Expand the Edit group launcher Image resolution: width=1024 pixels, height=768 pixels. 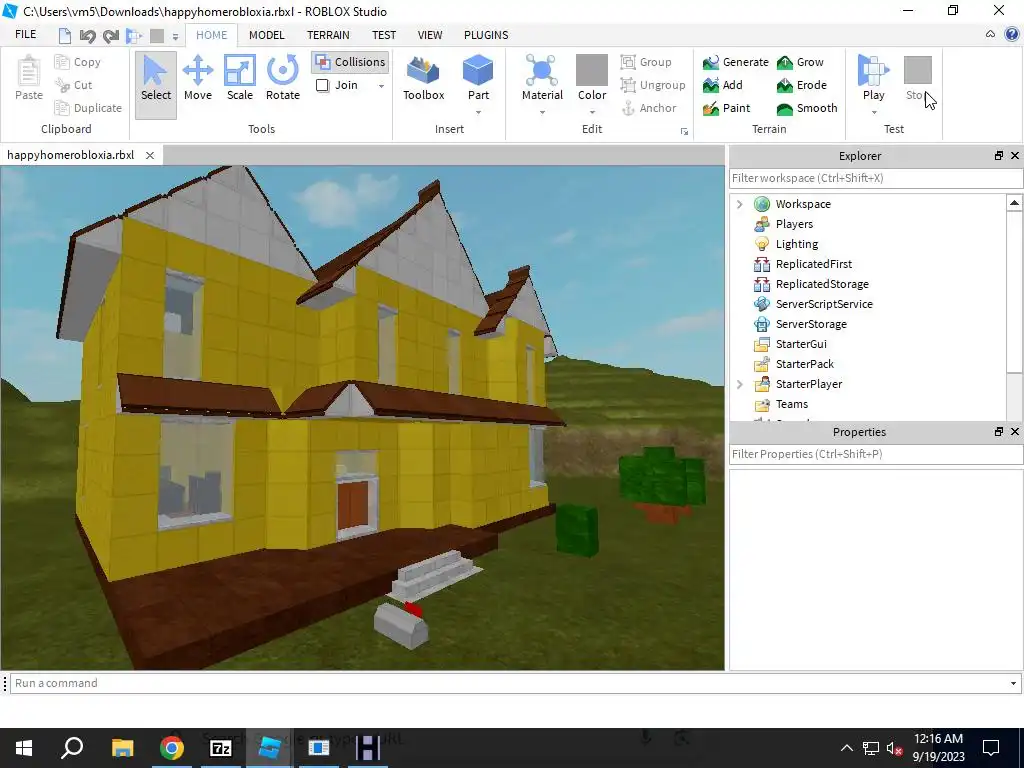coord(684,131)
